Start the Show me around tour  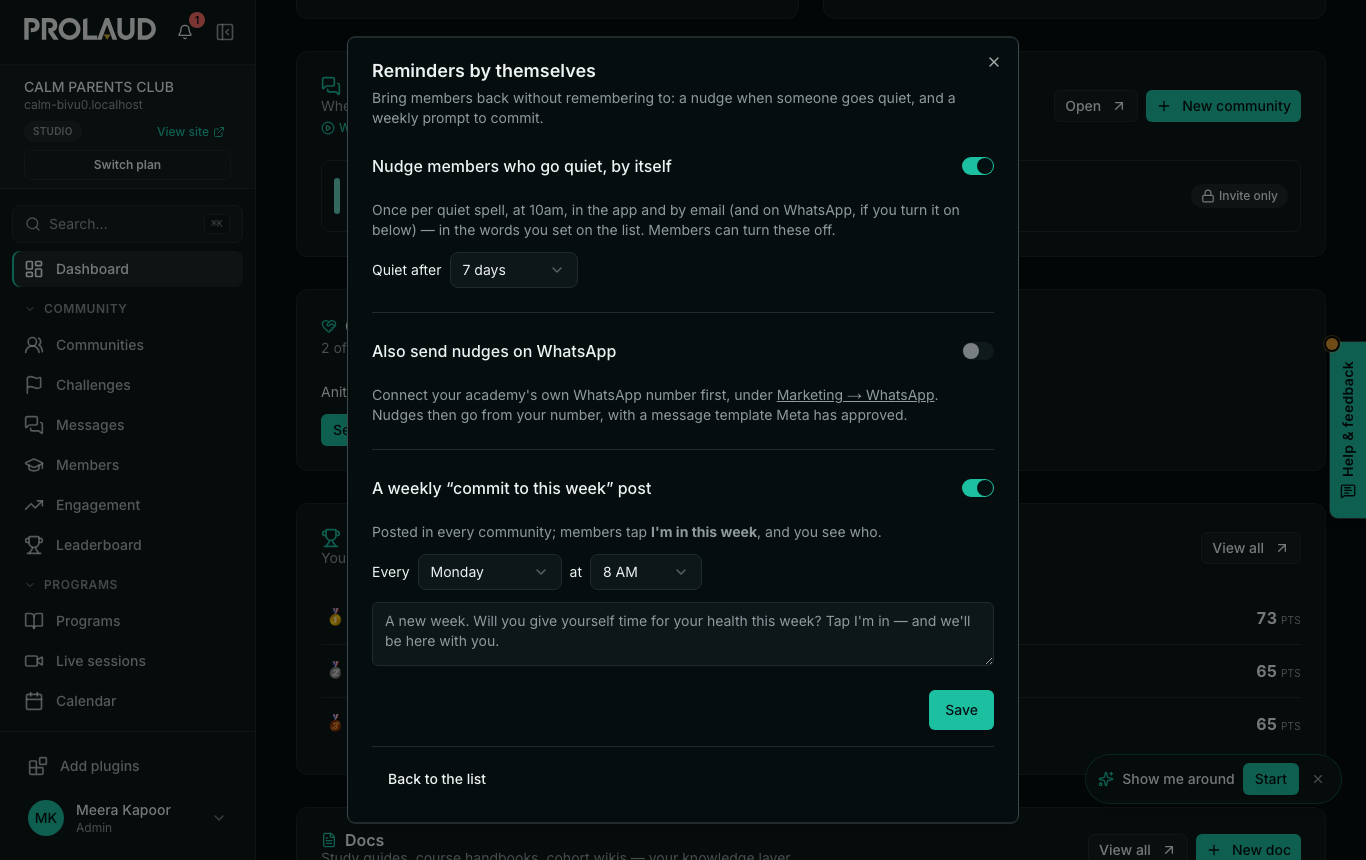(1271, 779)
